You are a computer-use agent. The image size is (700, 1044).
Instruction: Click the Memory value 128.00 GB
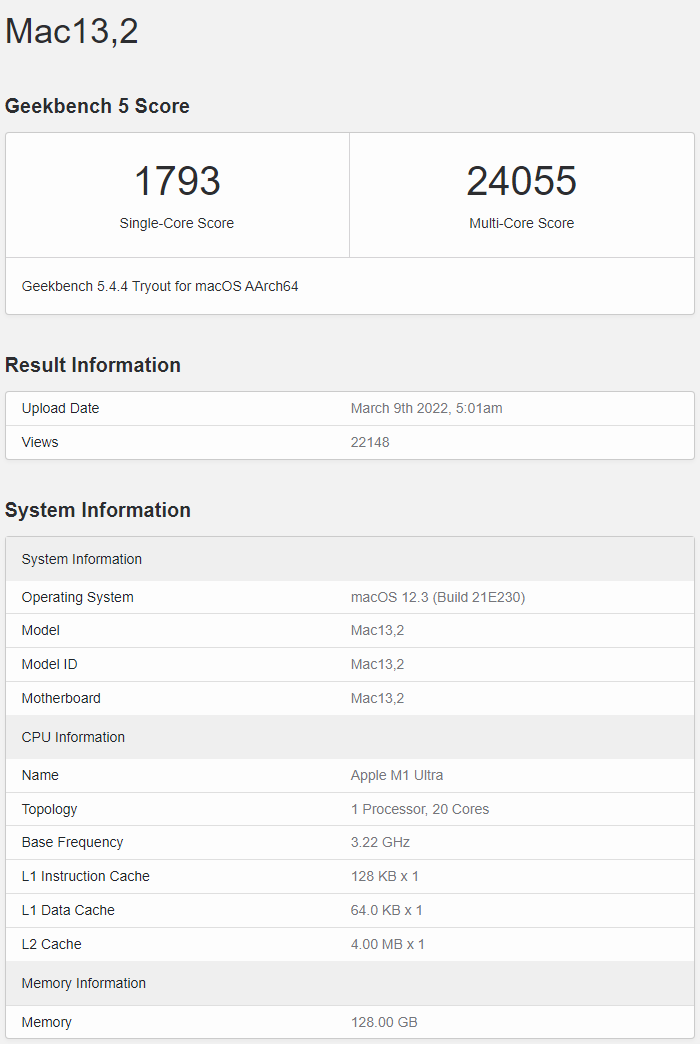(x=384, y=1022)
